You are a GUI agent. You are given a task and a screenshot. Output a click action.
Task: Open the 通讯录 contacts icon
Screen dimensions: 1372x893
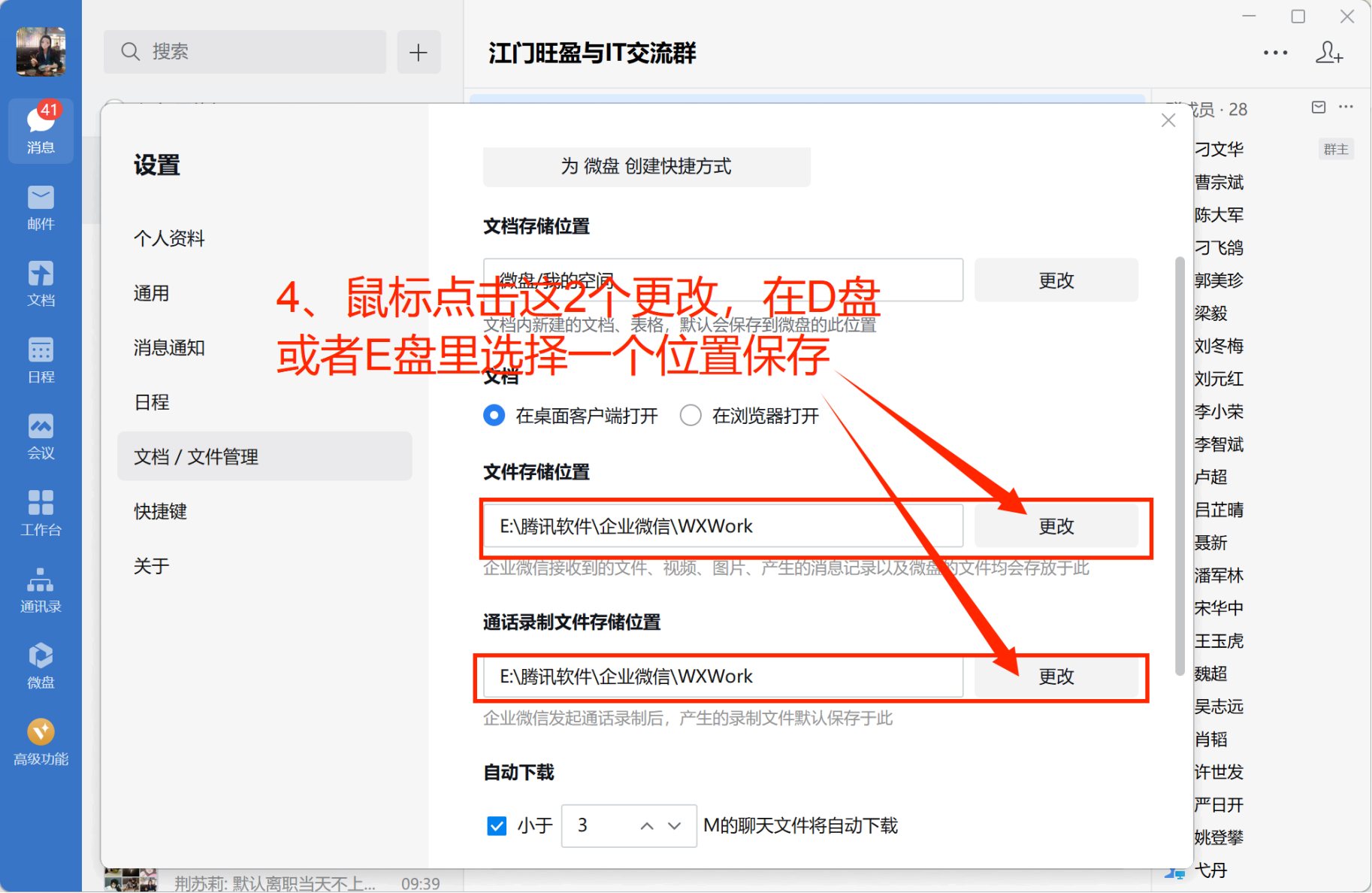pos(41,590)
